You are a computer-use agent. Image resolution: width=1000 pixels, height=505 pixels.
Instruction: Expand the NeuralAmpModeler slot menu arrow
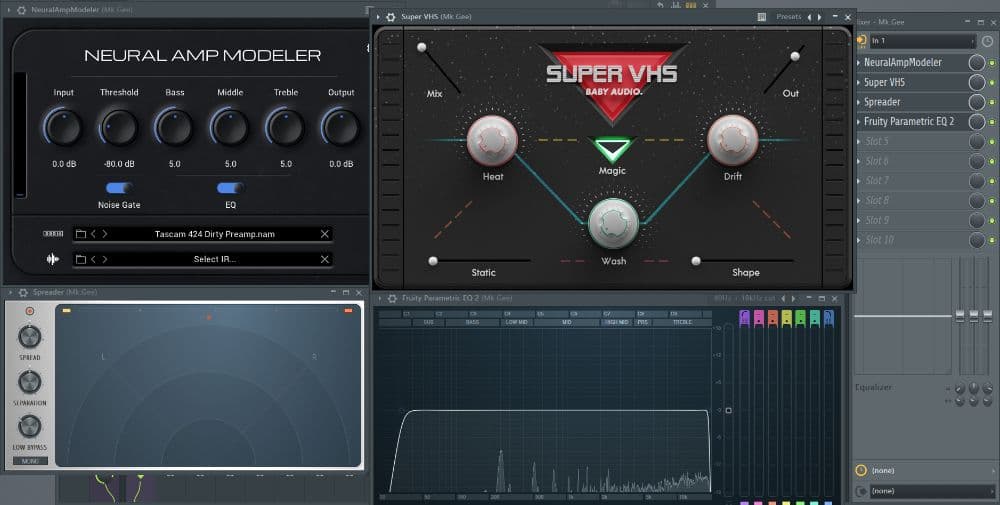coord(858,62)
